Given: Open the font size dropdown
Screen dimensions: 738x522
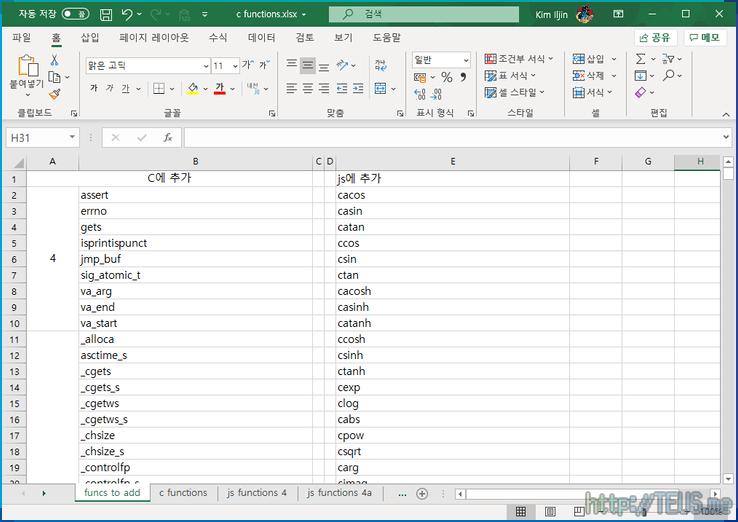Looking at the screenshot, I should [235, 66].
